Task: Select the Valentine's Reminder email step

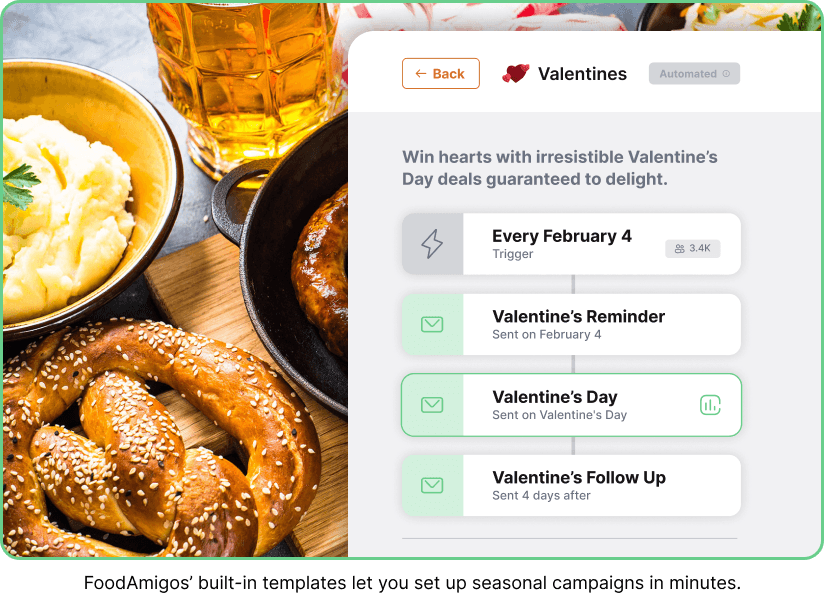Action: pyautogui.click(x=571, y=324)
